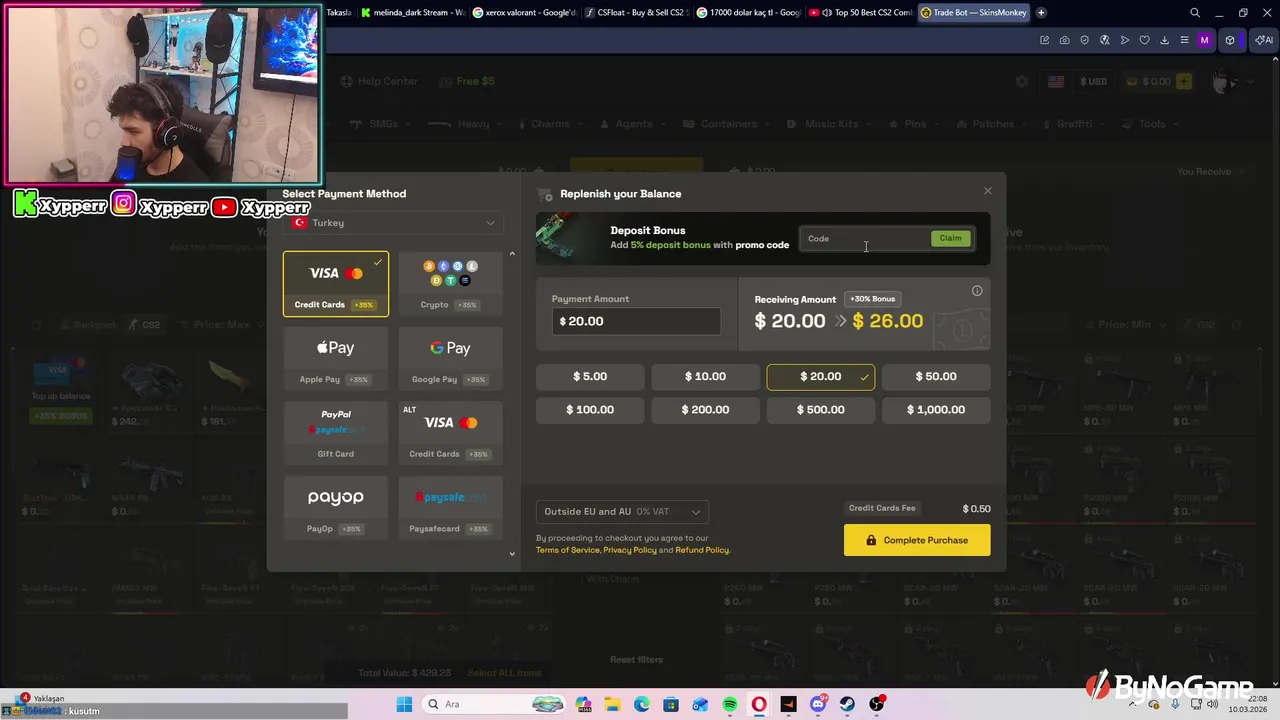The image size is (1280, 720).
Task: Click the yellow plus beside $0.00 balance
Action: (1184, 81)
